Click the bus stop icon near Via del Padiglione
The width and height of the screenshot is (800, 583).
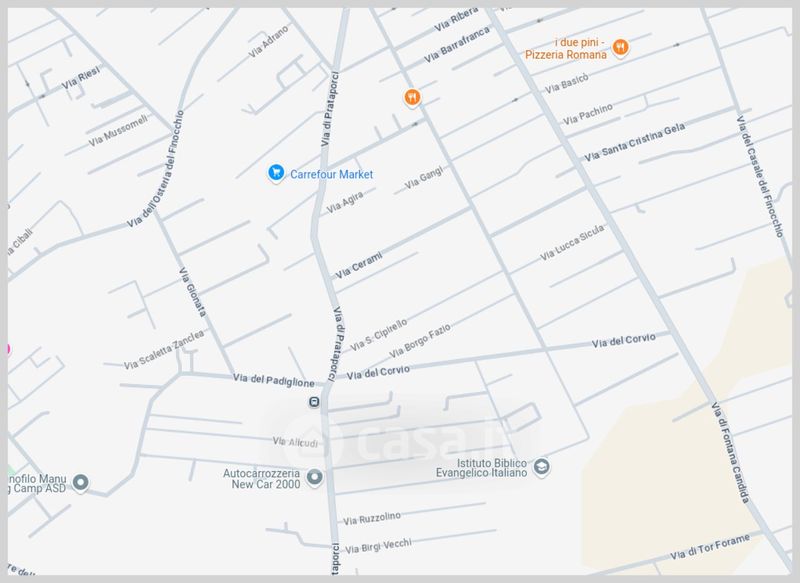(314, 402)
